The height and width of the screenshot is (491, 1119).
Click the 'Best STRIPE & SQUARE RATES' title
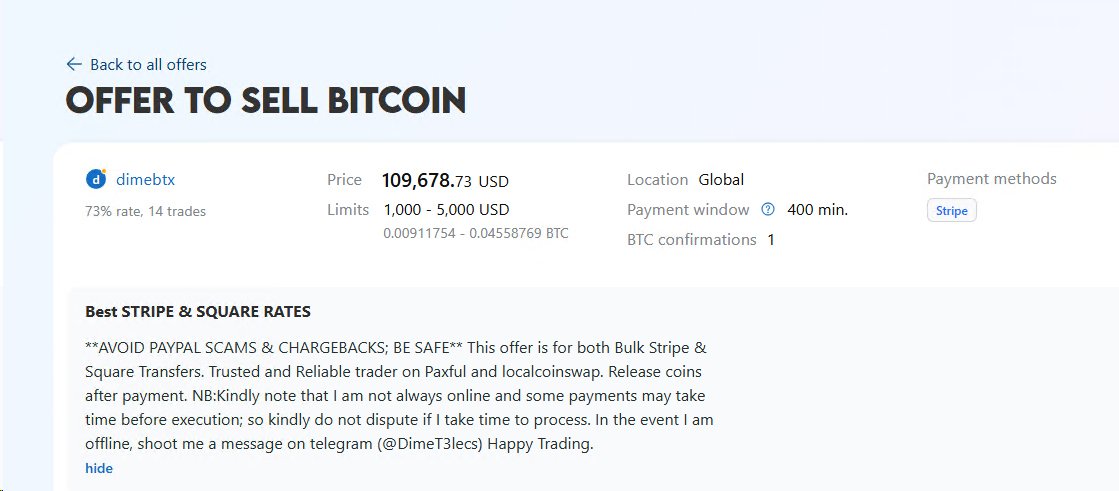pos(198,312)
